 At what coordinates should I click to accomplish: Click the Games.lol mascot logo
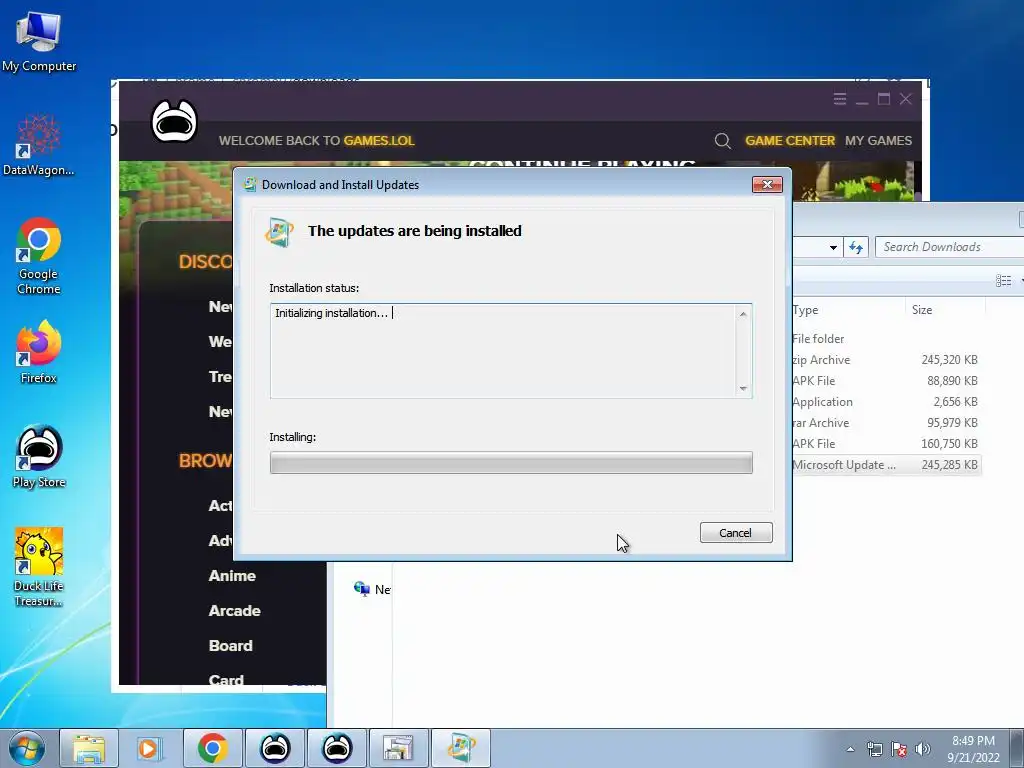[x=174, y=121]
